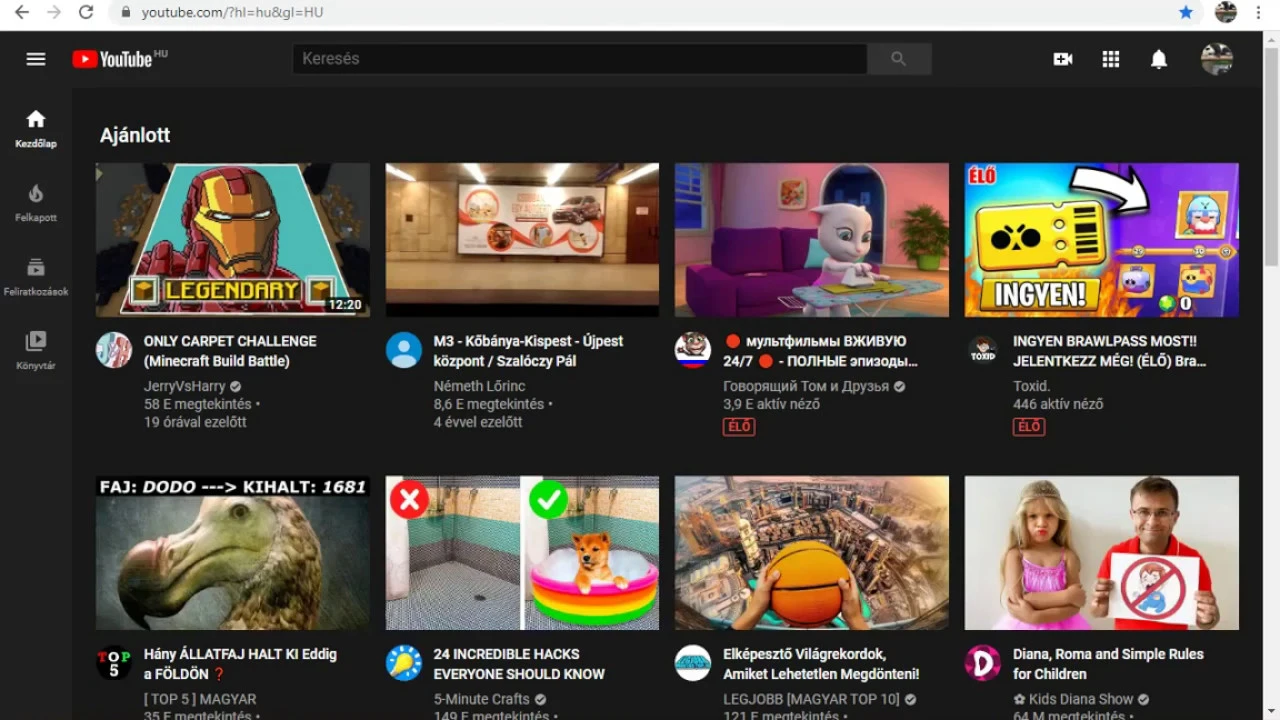Click ÉLŐ badge under Говорящий Том video
The image size is (1280, 720).
click(x=739, y=427)
